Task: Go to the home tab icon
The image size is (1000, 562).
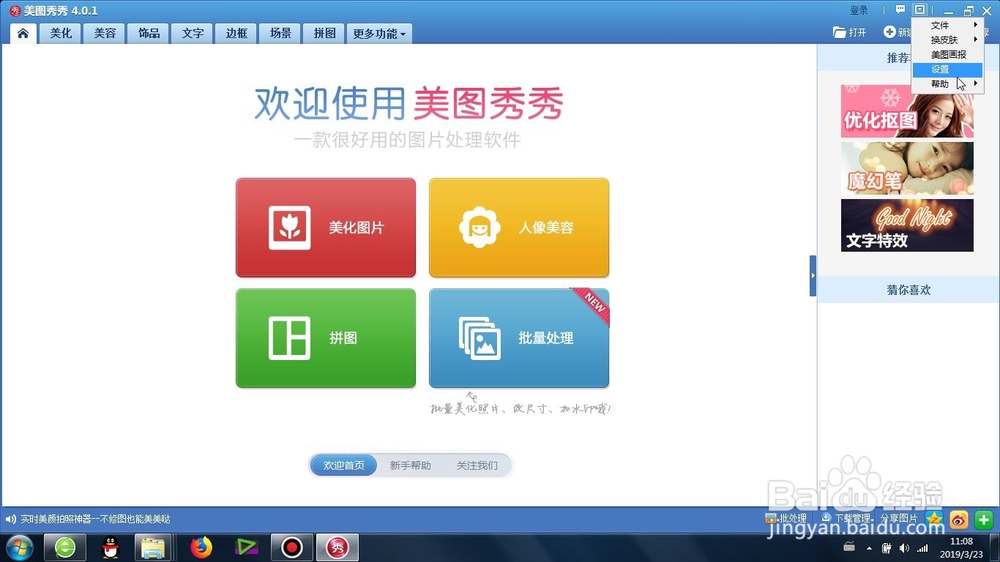Action: click(x=23, y=33)
